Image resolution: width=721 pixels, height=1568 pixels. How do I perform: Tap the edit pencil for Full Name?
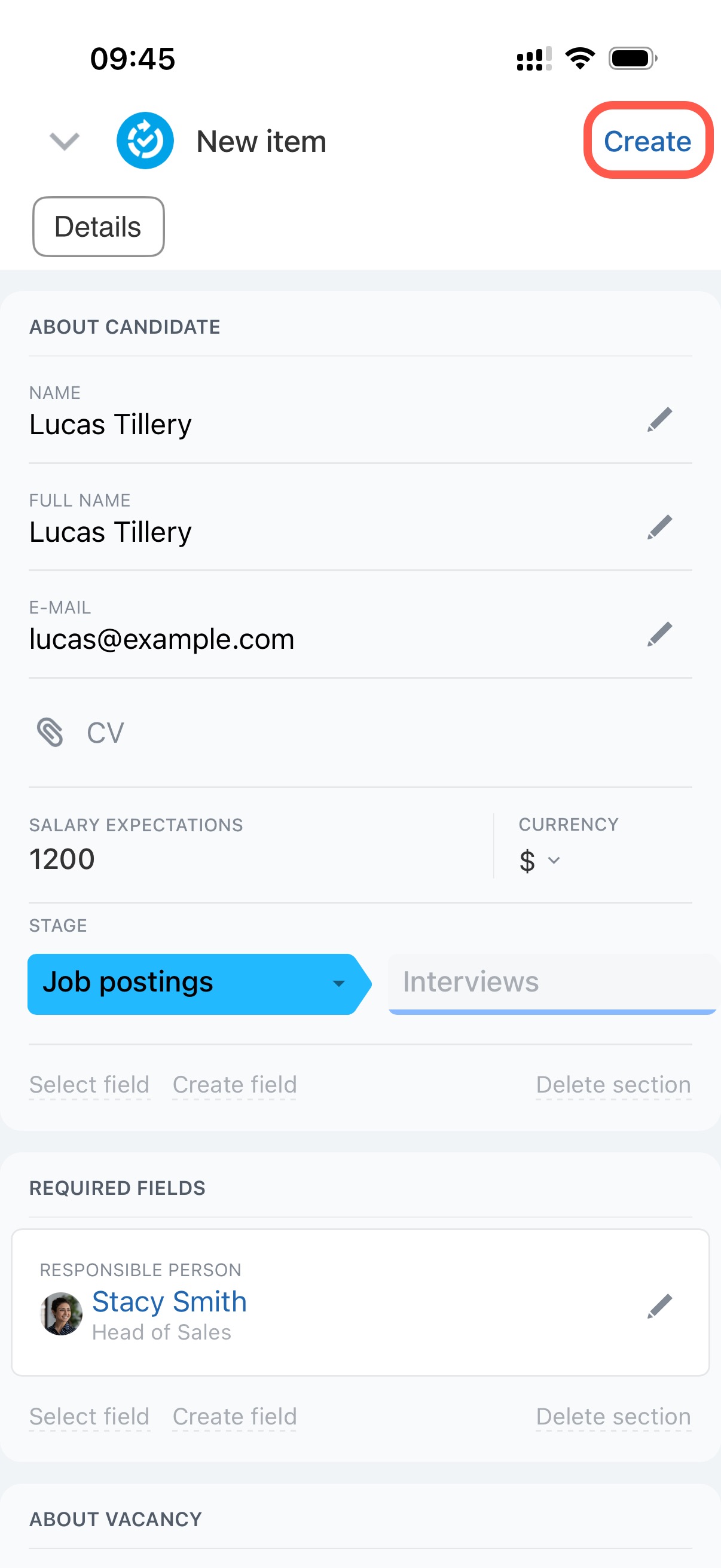[659, 527]
